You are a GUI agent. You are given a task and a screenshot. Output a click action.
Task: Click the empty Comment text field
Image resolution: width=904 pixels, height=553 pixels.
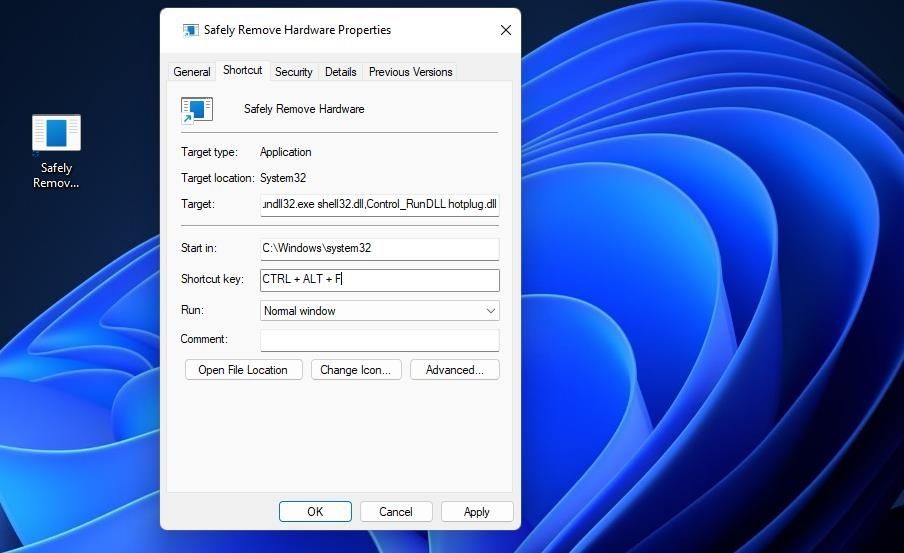[379, 340]
